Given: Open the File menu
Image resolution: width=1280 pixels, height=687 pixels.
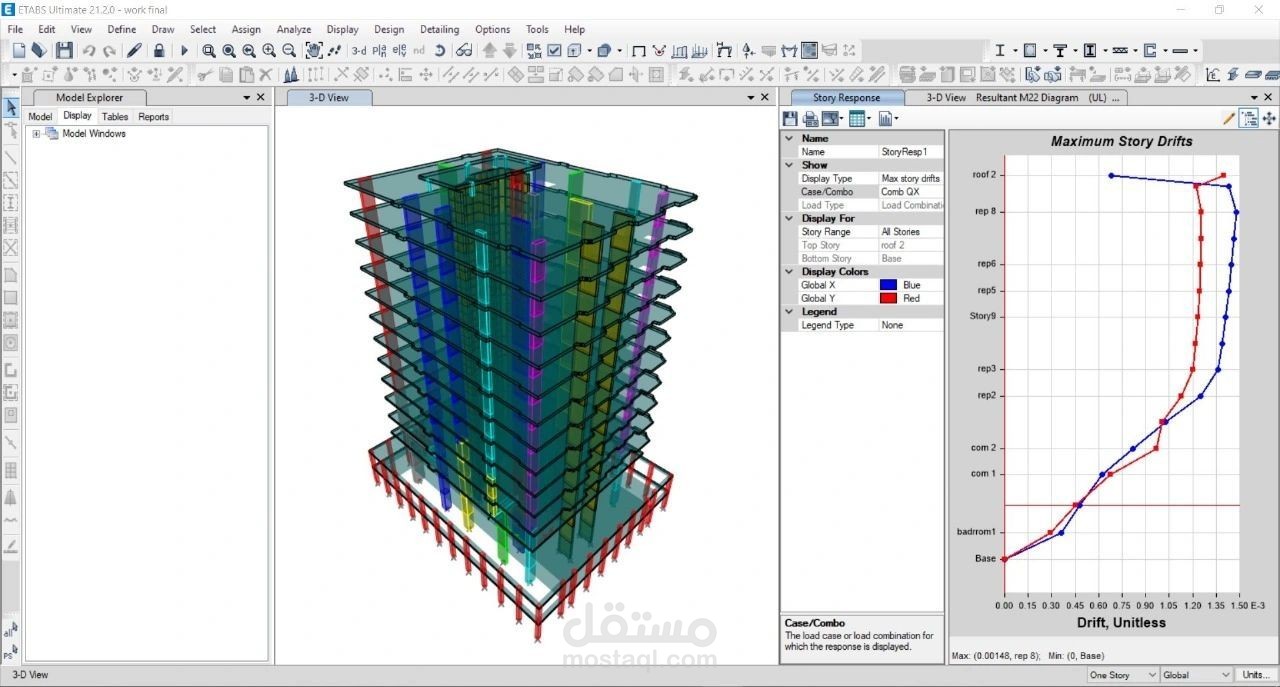Looking at the screenshot, I should point(15,29).
